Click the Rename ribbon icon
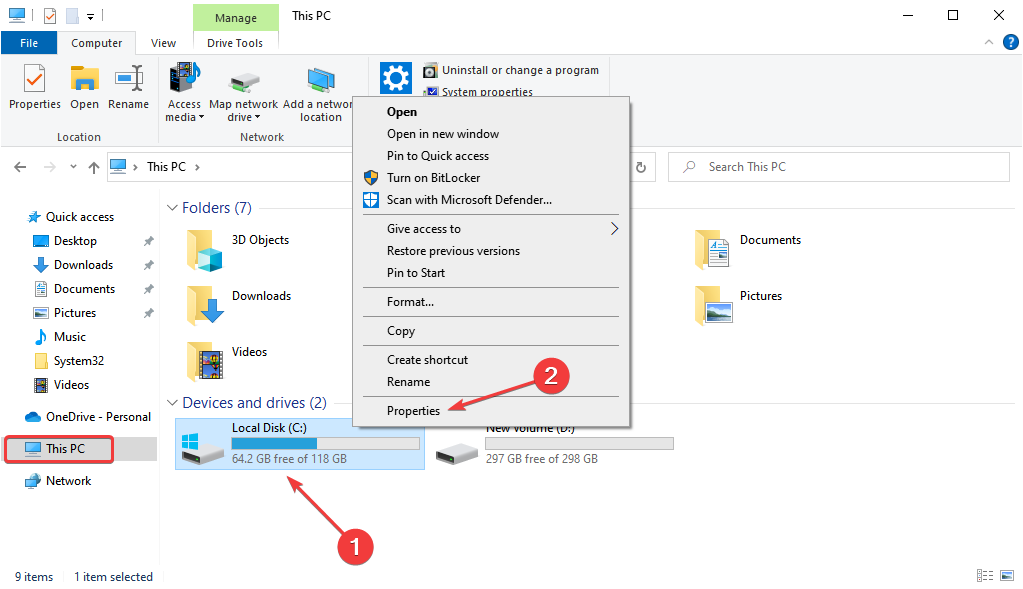The width and height of the screenshot is (1023, 589). 128,87
